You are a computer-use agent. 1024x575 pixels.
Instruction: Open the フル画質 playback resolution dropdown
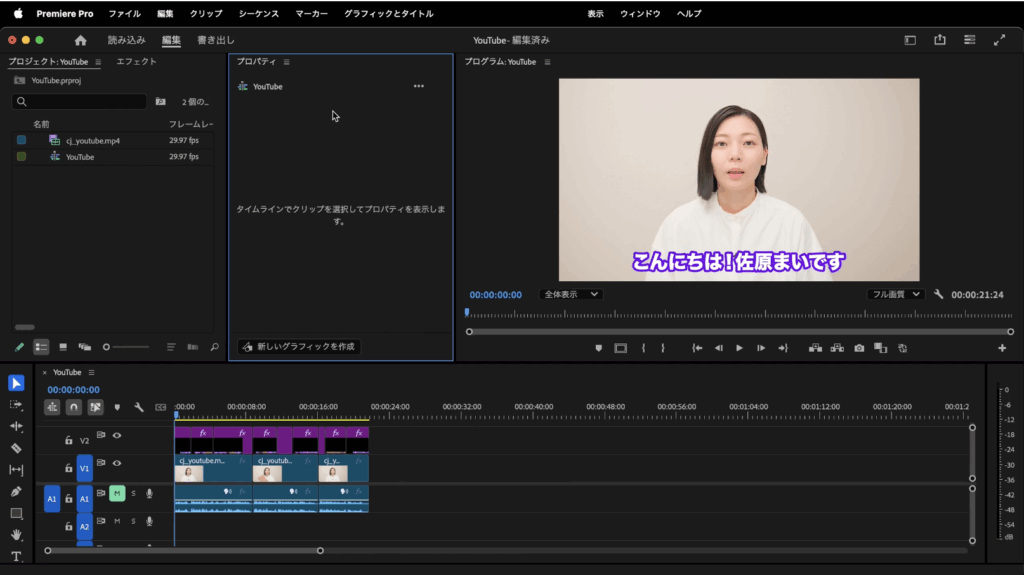coord(894,295)
